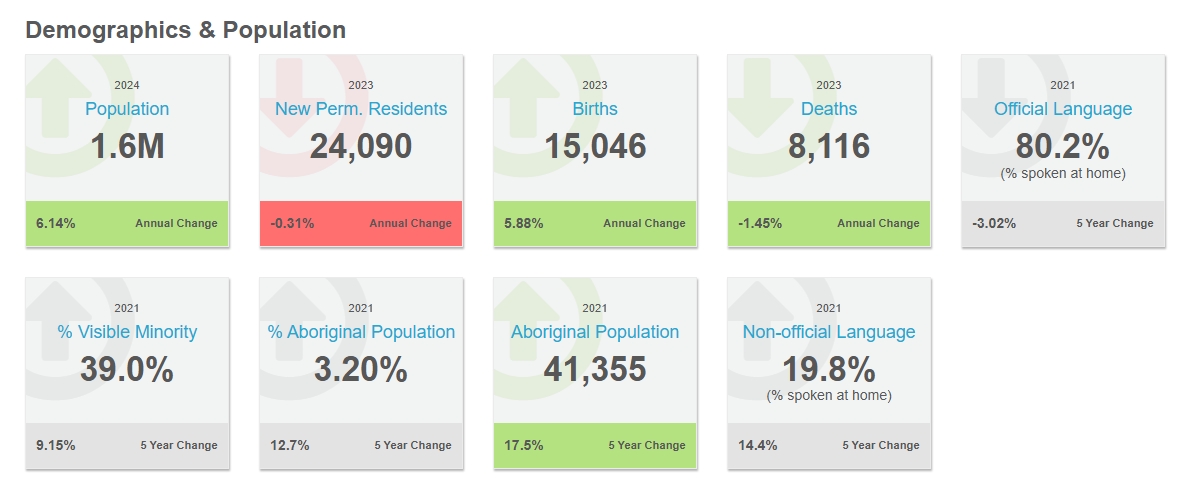Click the green 17.5% 5 Year Change bar
The height and width of the screenshot is (501, 1192).
coord(595,446)
